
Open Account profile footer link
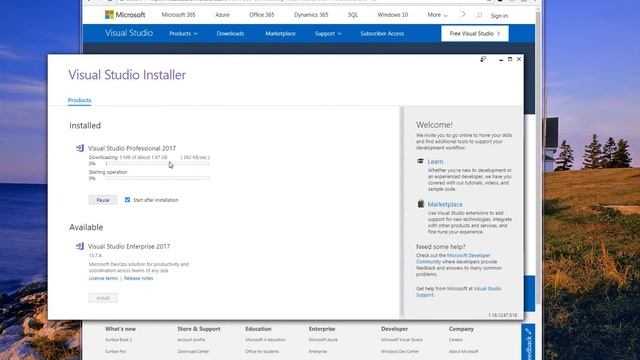pos(191,340)
